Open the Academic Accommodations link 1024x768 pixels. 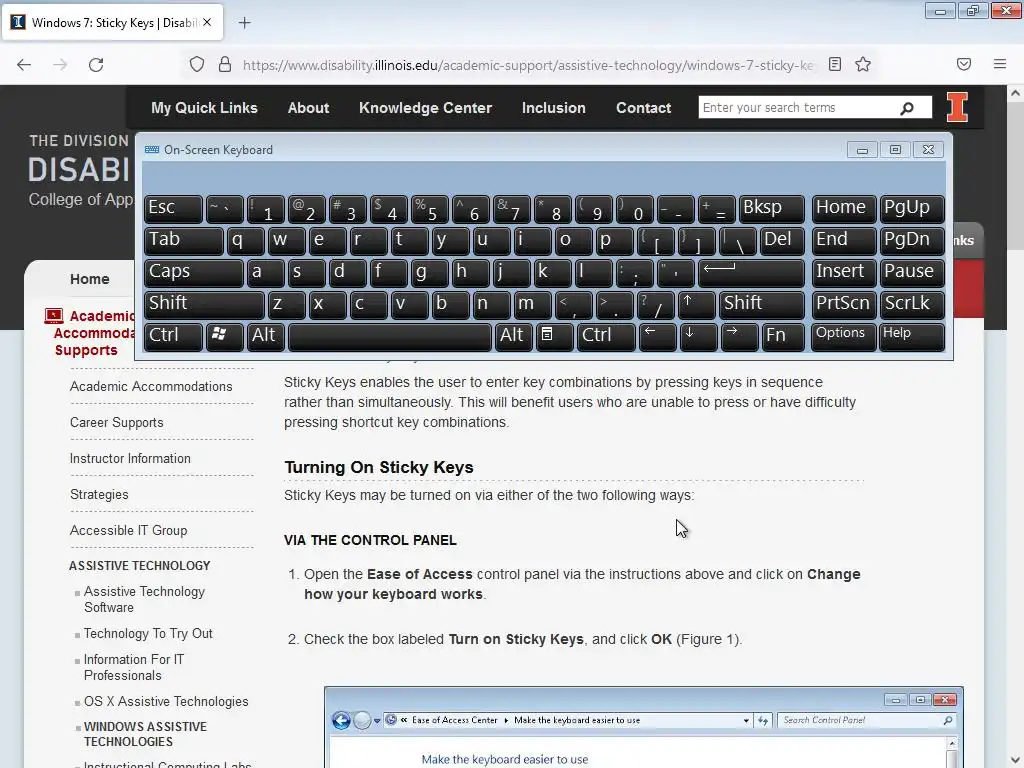tap(151, 387)
